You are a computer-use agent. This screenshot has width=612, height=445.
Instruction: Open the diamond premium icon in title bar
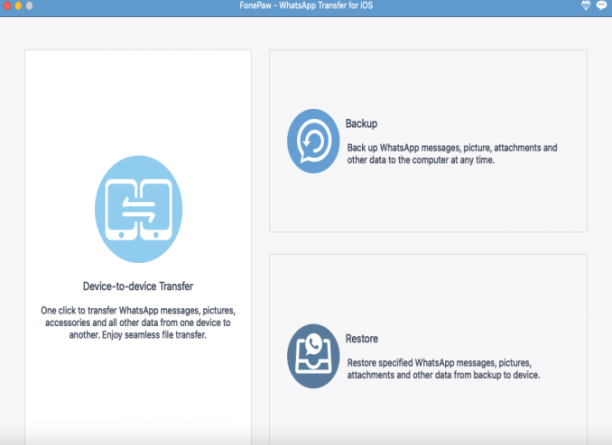pos(586,5)
